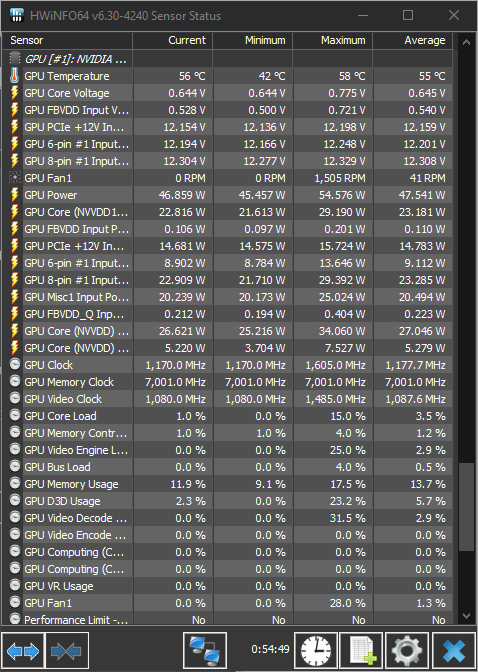This screenshot has height=672, width=478.
Task: Select the GPU Memory Usage label
Action: pos(71,484)
